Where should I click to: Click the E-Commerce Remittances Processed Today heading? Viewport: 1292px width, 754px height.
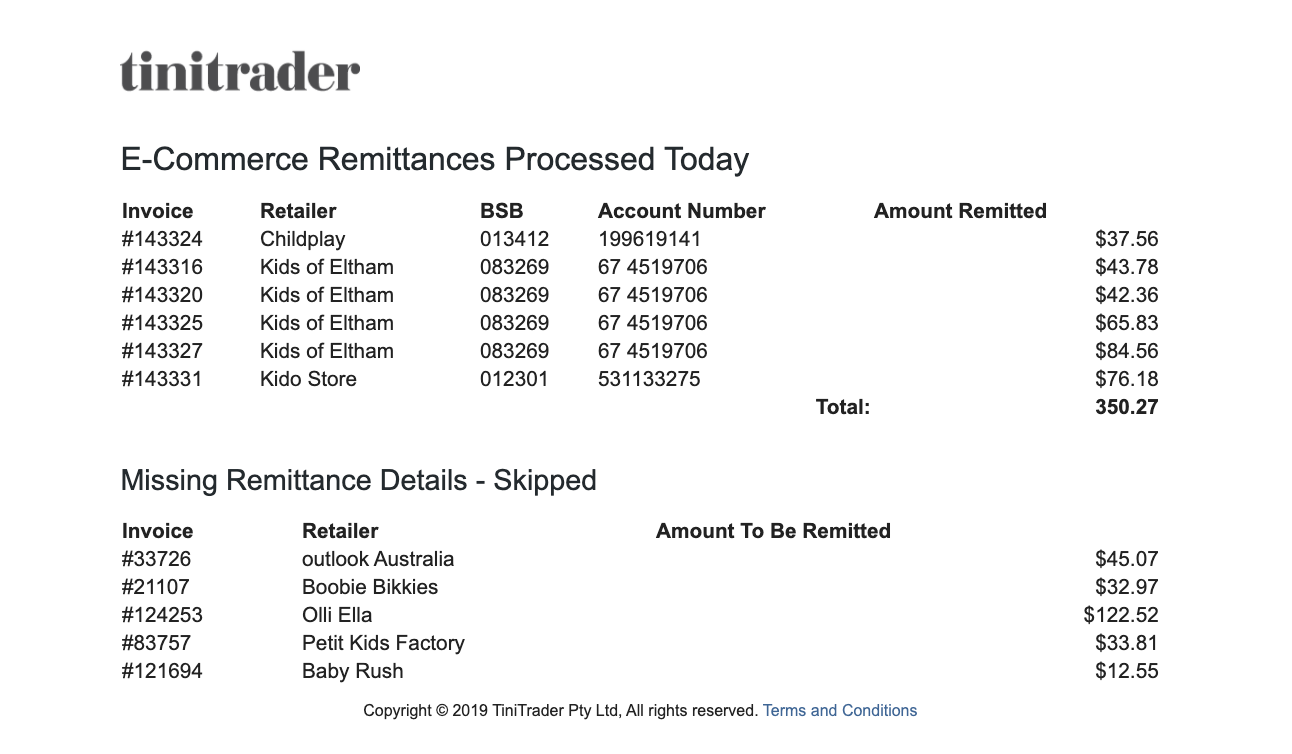[435, 160]
